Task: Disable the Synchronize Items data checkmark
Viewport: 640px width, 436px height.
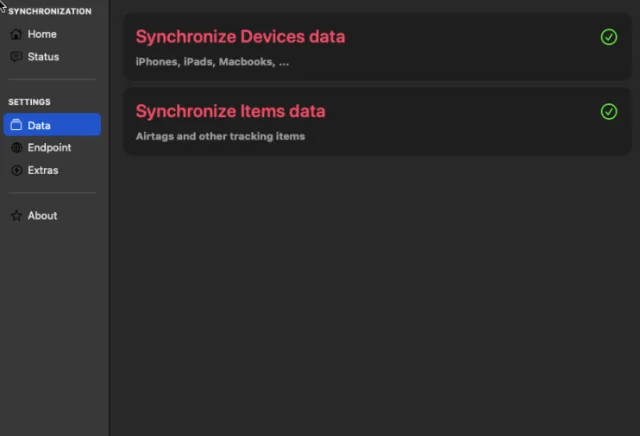Action: click(609, 111)
